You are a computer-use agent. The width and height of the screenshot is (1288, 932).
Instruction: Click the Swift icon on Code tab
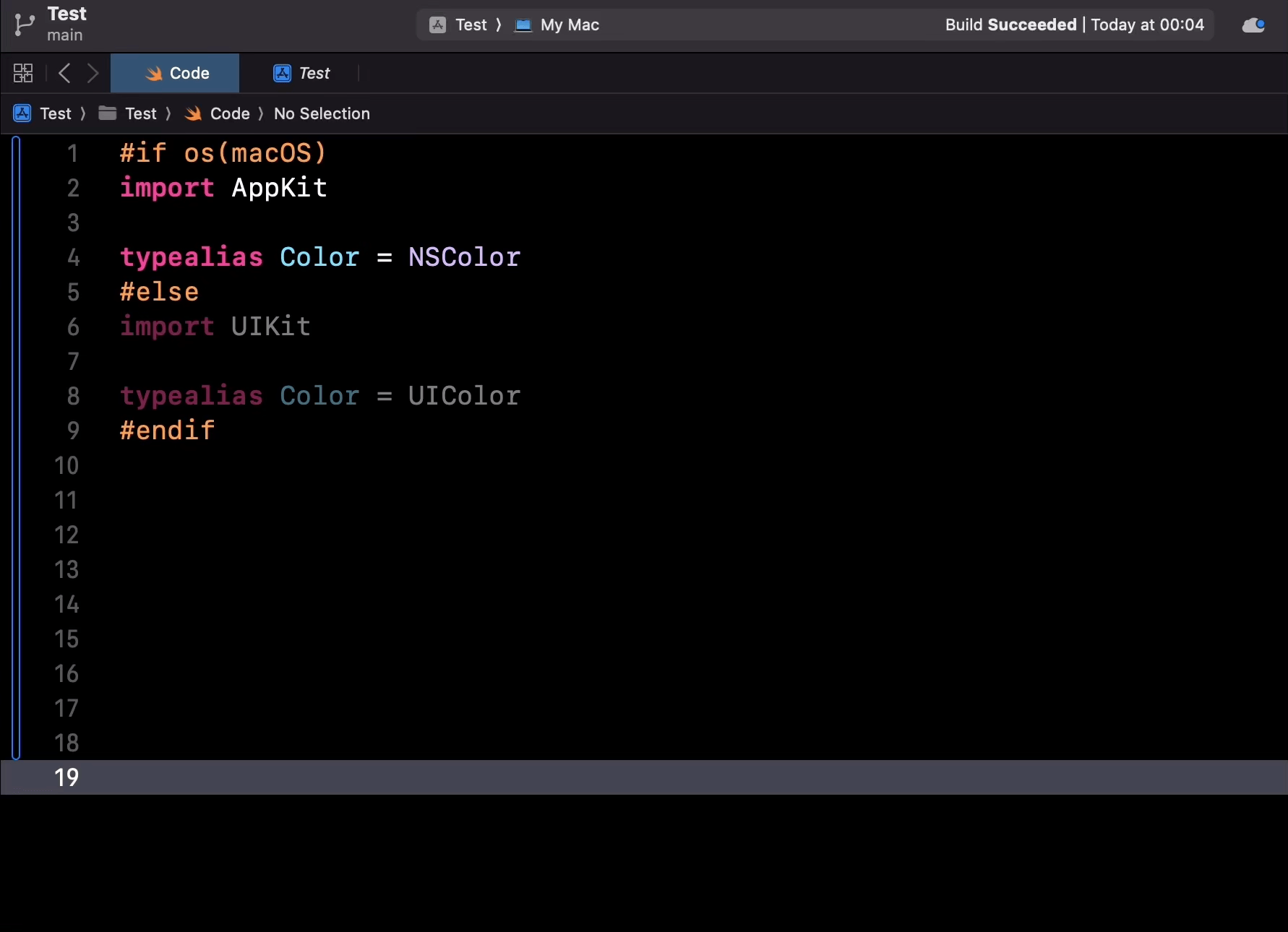154,73
